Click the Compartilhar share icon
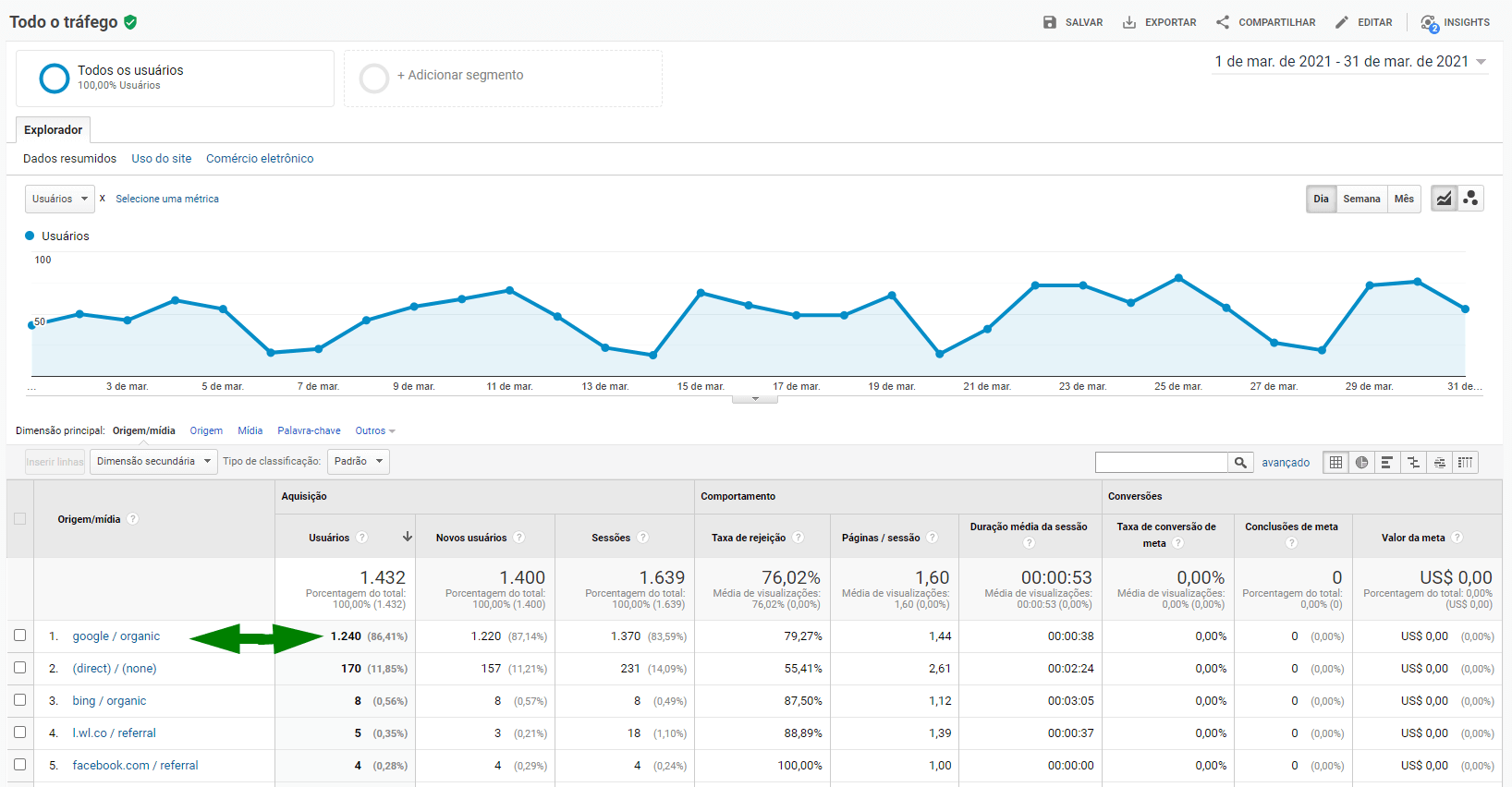Image resolution: width=1512 pixels, height=787 pixels. [x=1223, y=22]
